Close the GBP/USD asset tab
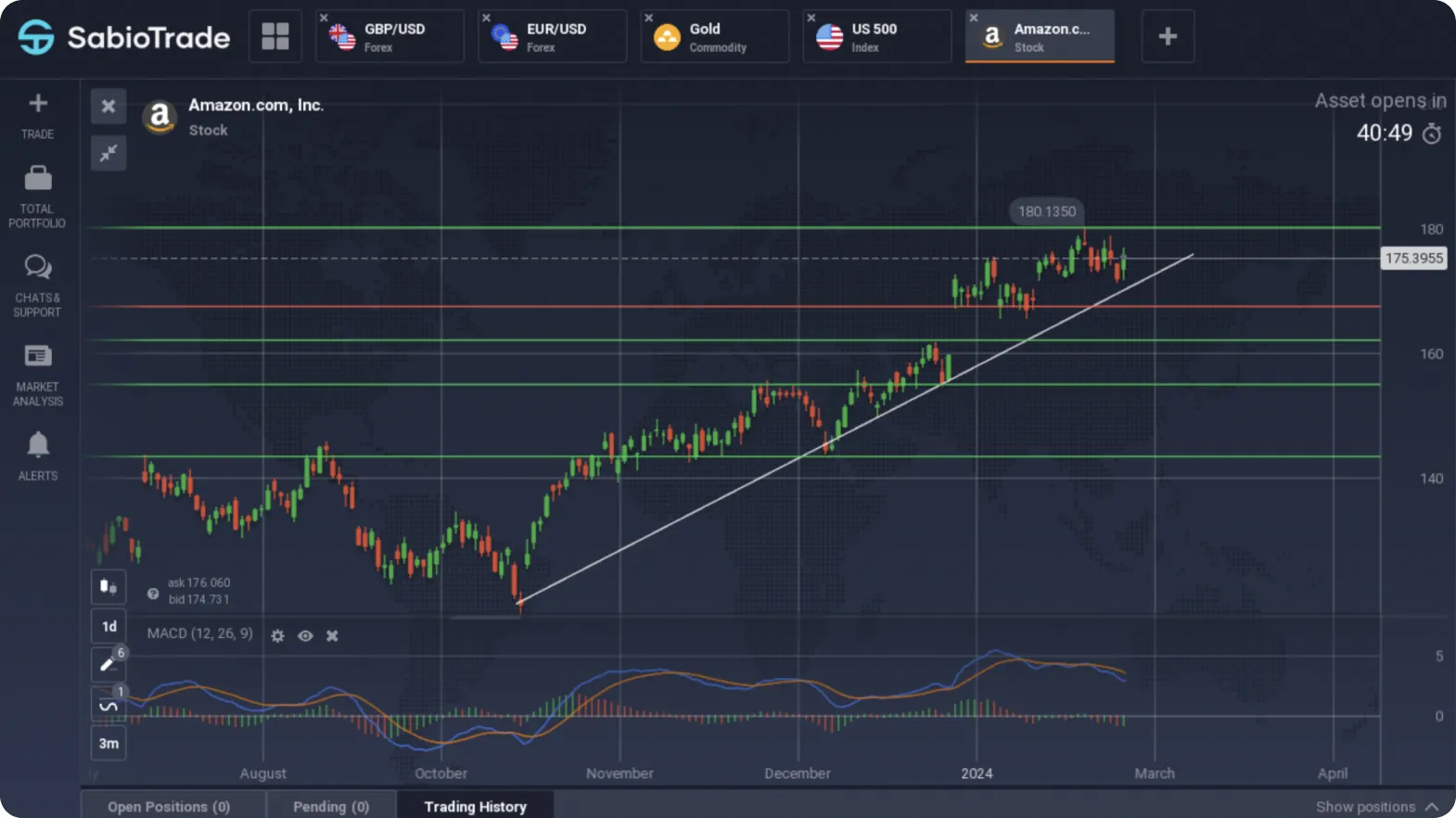Viewport: 1456px width, 818px height. click(x=324, y=18)
